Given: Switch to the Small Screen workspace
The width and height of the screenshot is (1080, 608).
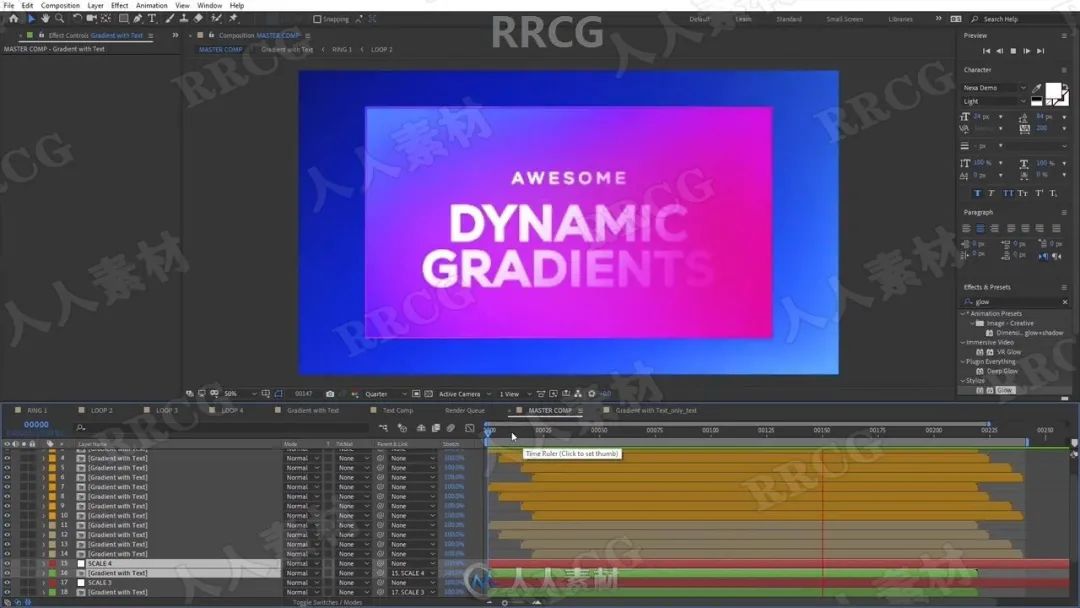Looking at the screenshot, I should (844, 19).
